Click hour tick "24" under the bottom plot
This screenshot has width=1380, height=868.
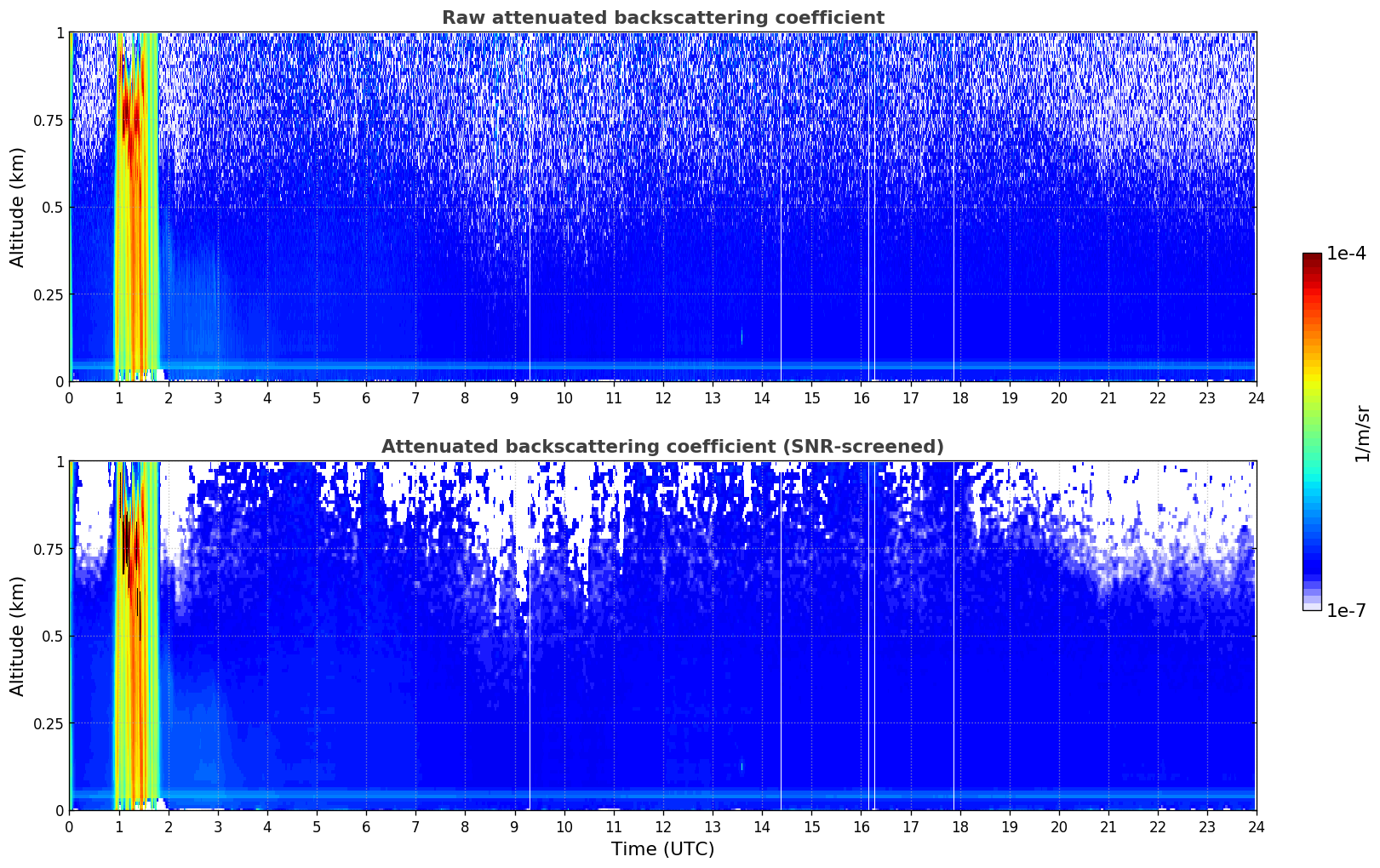1256,827
